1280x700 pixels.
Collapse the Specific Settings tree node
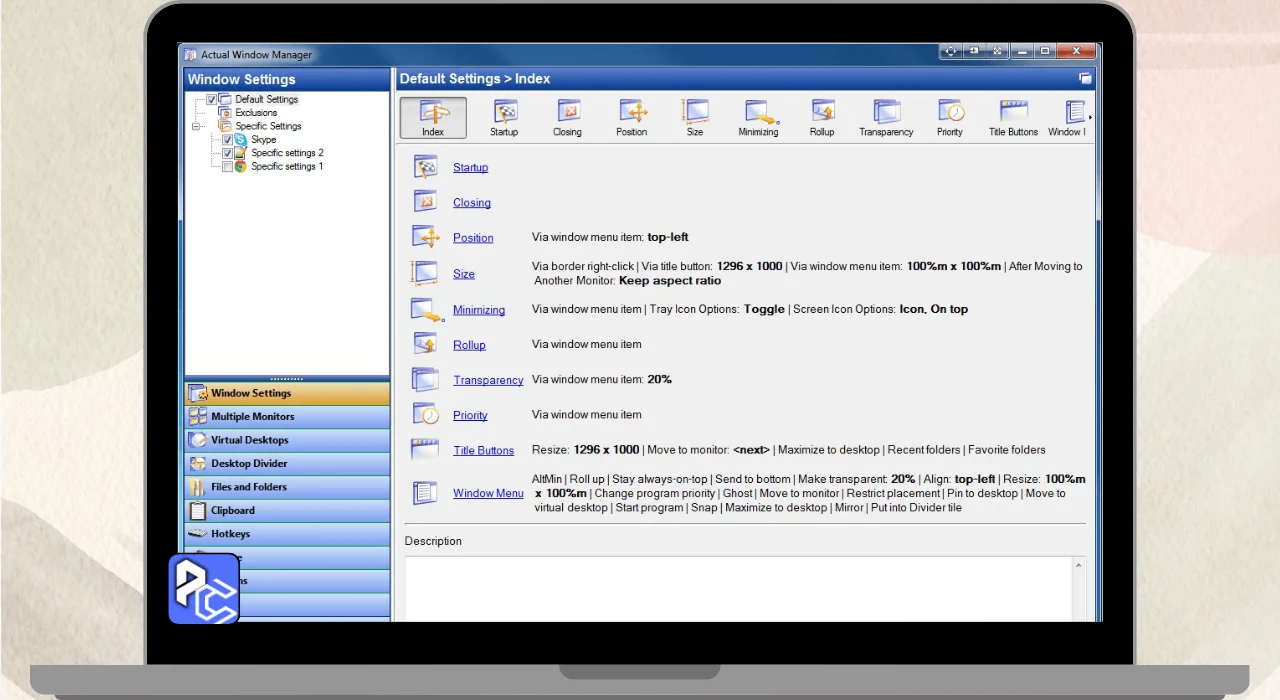[x=196, y=127]
